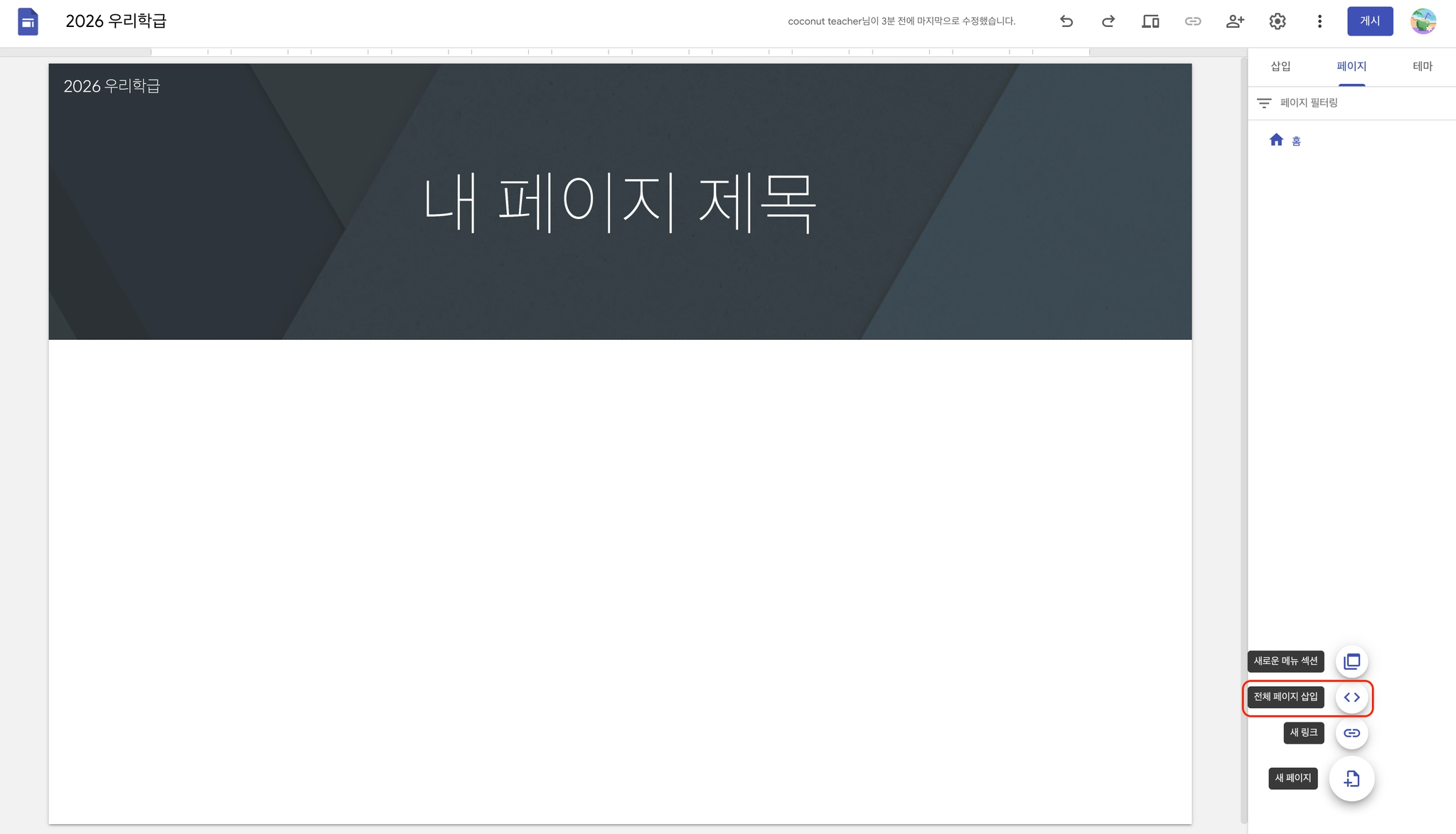Click the 새로운 메뉴 섹션 icon

coord(1351,661)
